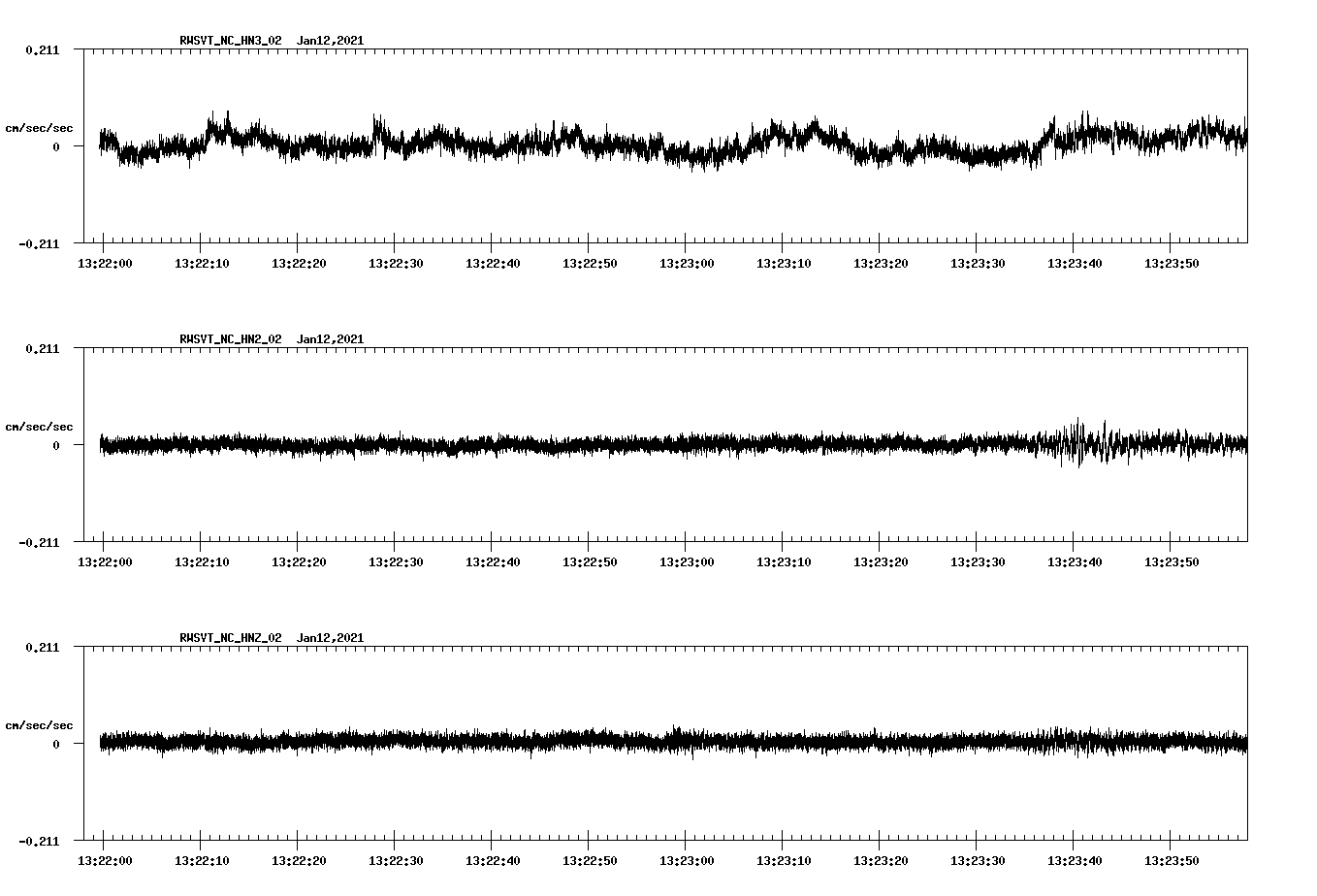Click the Jan12,2021 date label on bottom plot
Image resolution: width=1317 pixels, height=896 pixels.
point(330,637)
